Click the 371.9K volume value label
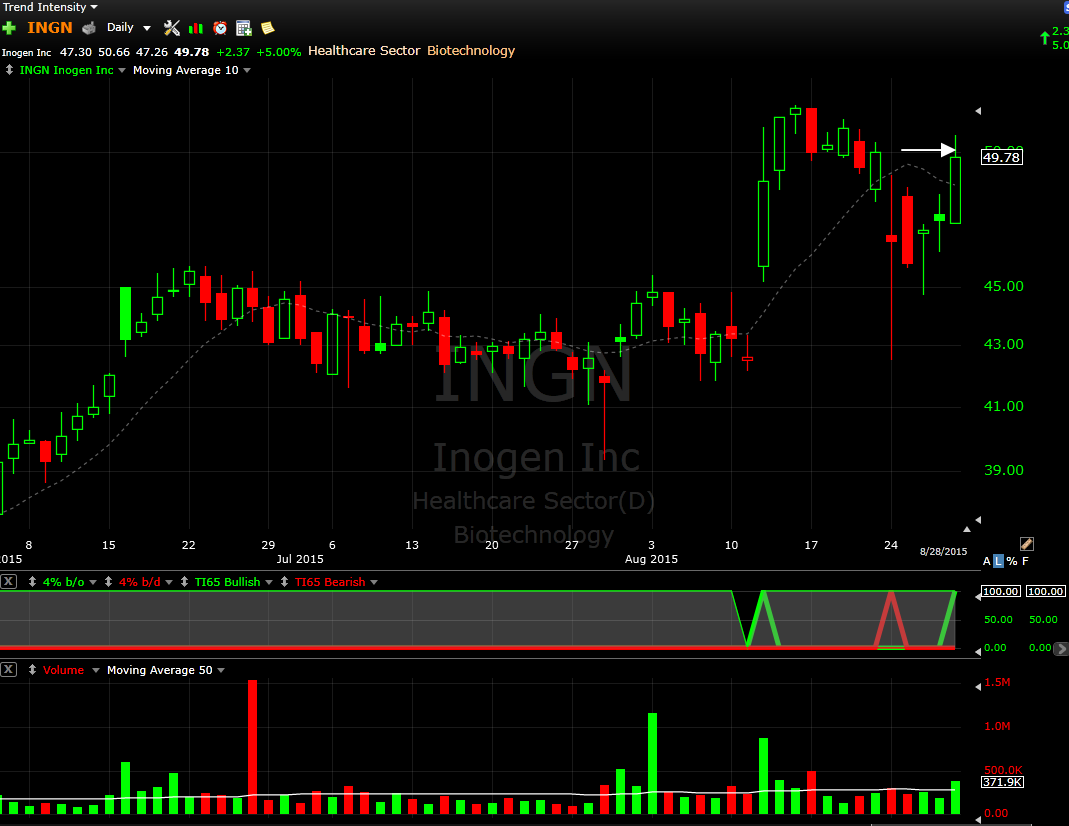Screen dimensions: 1069x826 pos(1002,782)
